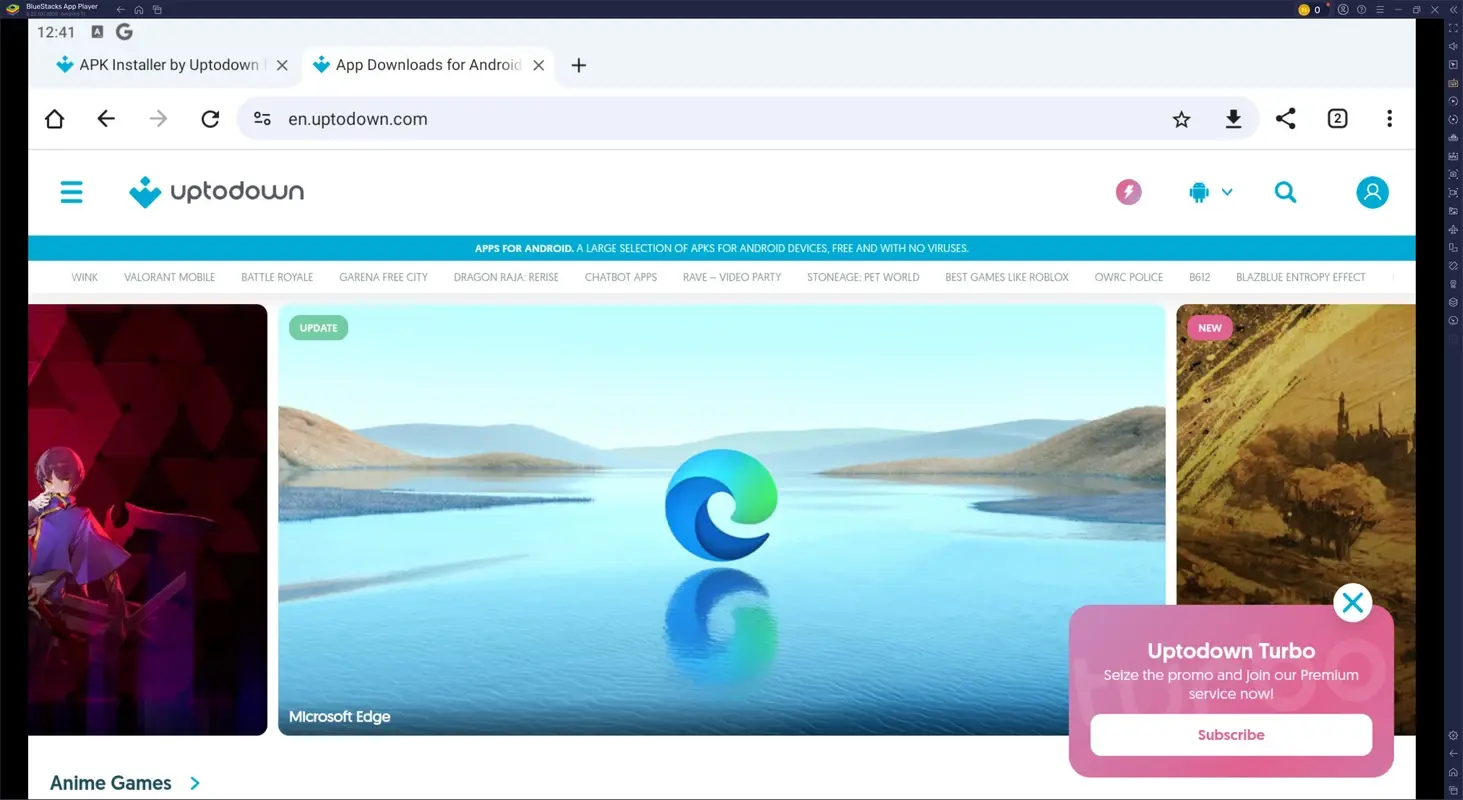This screenshot has height=800, width=1463.
Task: Open the CHATBOT APPS link
Action: (x=620, y=277)
